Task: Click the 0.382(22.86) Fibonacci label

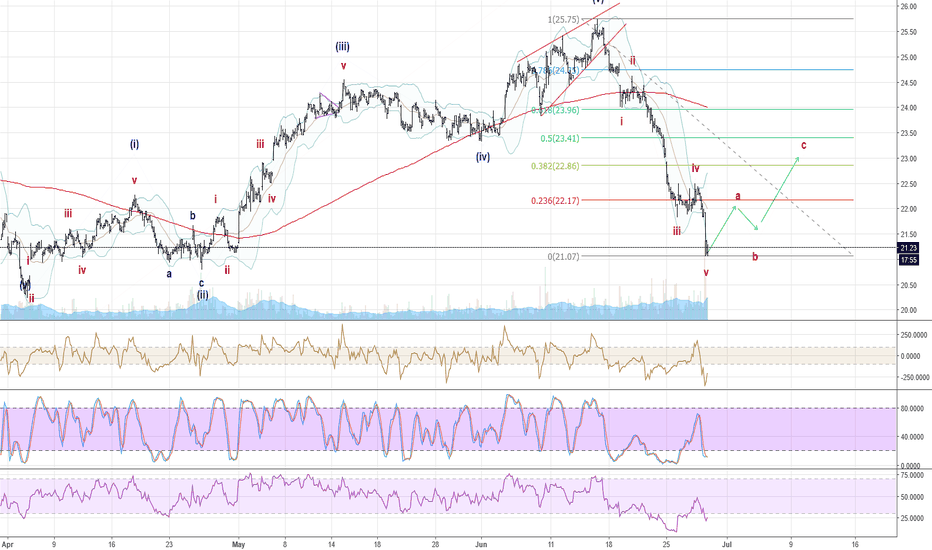Action: [x=555, y=166]
